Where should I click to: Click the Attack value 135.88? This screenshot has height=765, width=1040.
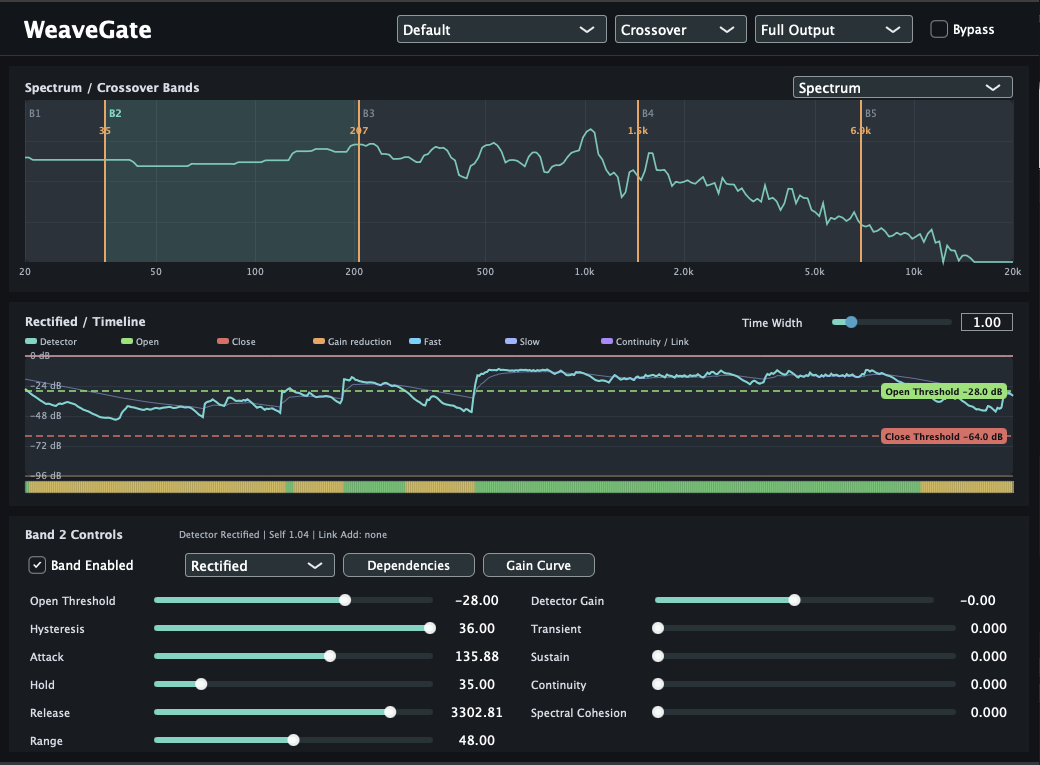[477, 656]
